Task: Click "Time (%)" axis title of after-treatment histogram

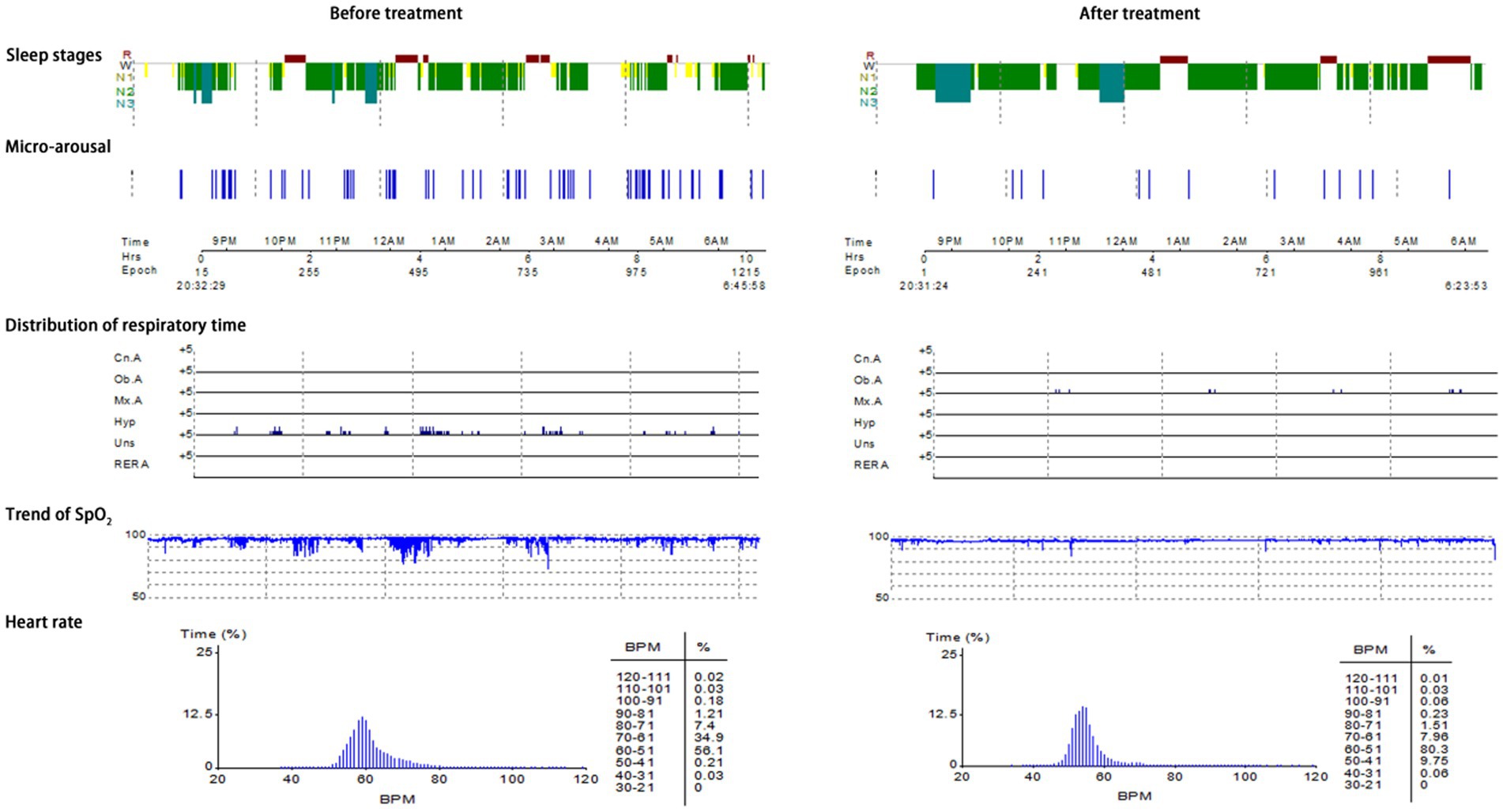Action: [x=958, y=637]
